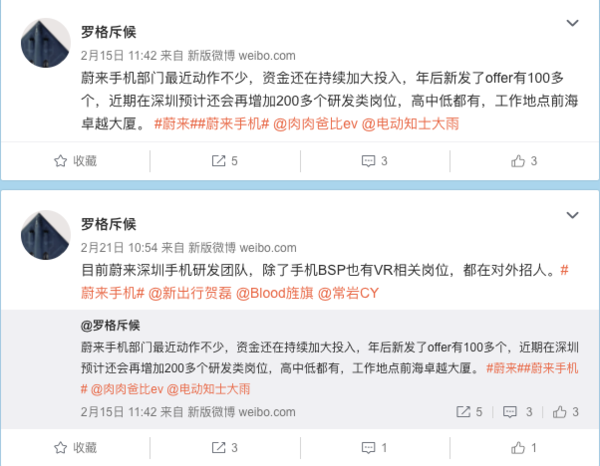Favorite the first post with the star icon
The height and width of the screenshot is (466, 600).
click(75, 161)
